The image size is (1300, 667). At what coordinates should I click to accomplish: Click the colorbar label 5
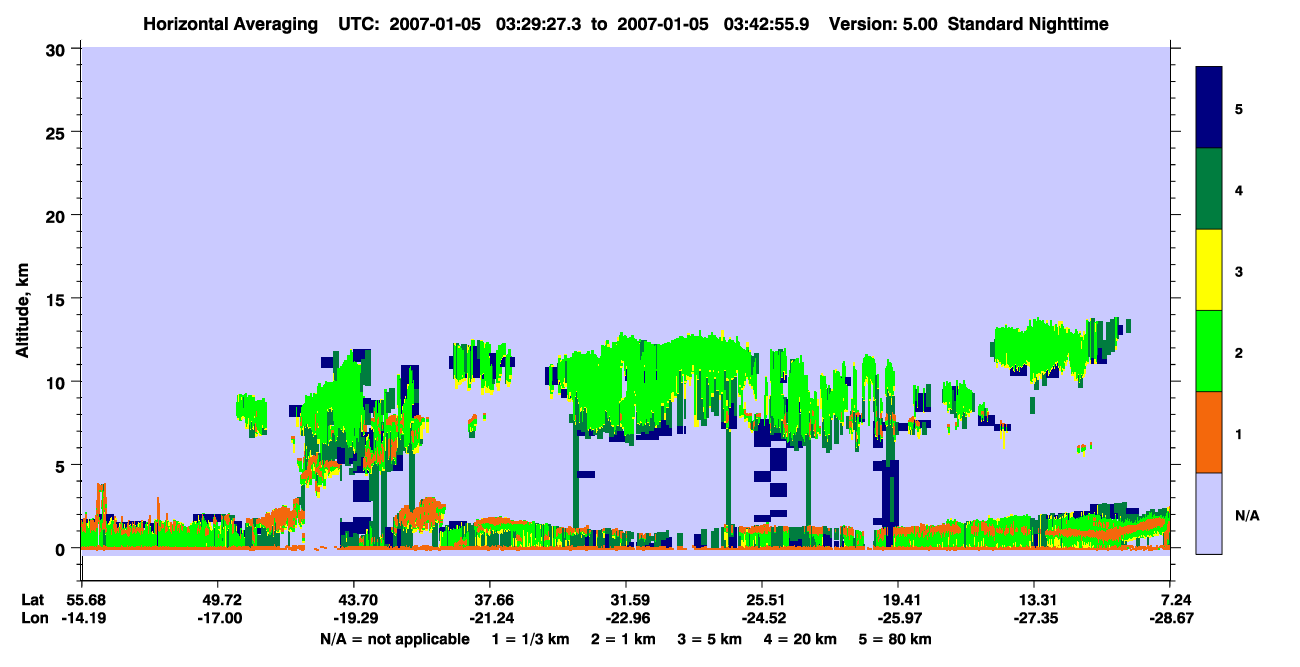1239,108
